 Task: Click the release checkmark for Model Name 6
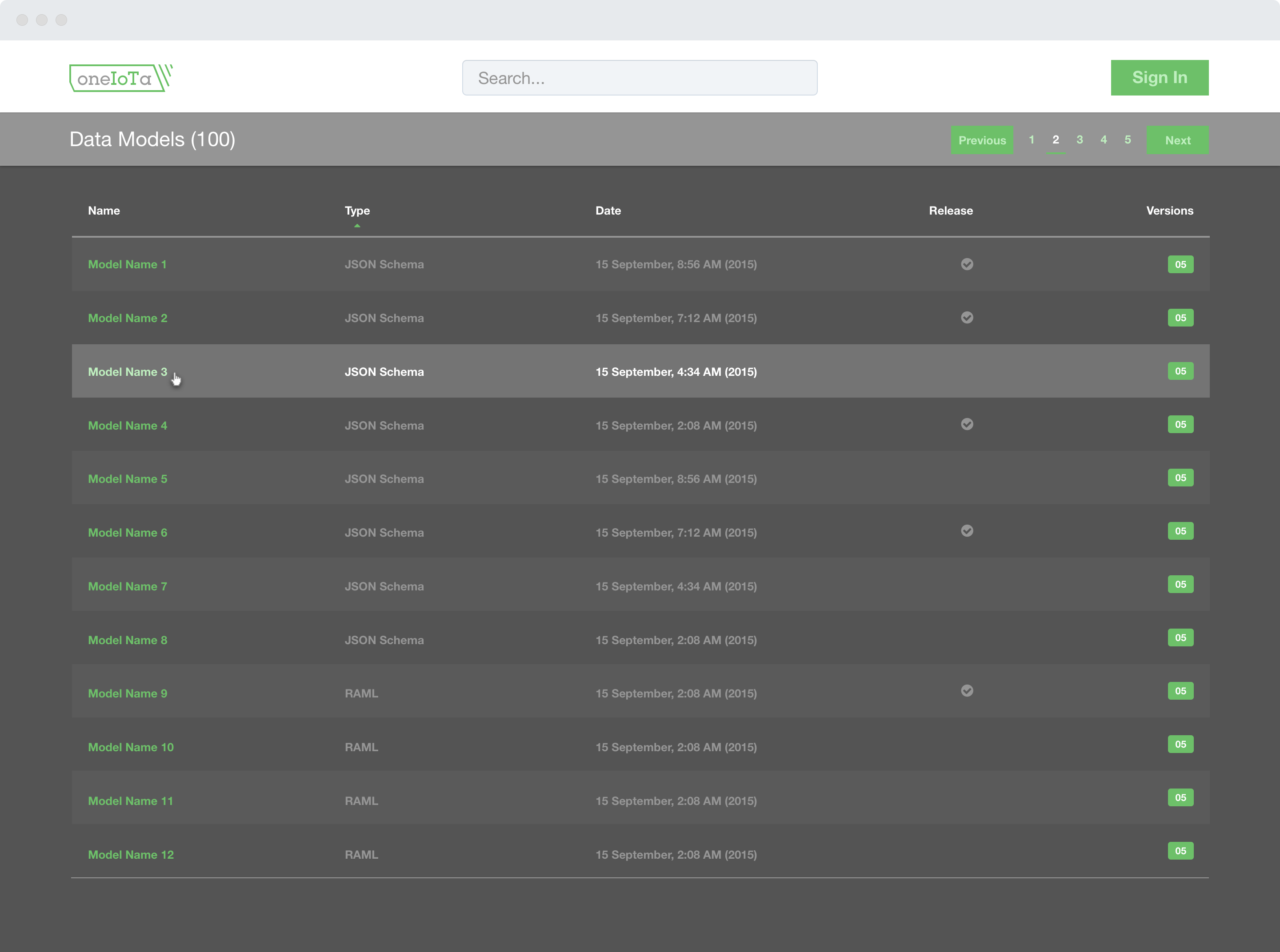pyautogui.click(x=967, y=531)
